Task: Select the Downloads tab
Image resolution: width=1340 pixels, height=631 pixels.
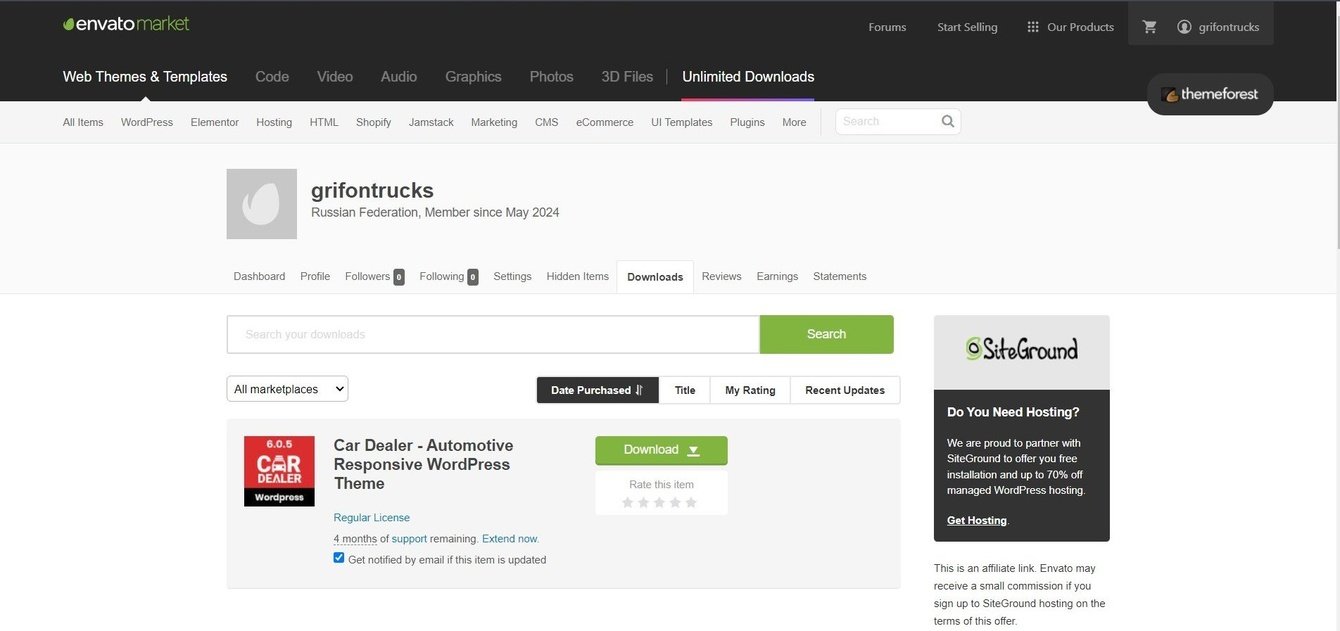Action: 655,277
